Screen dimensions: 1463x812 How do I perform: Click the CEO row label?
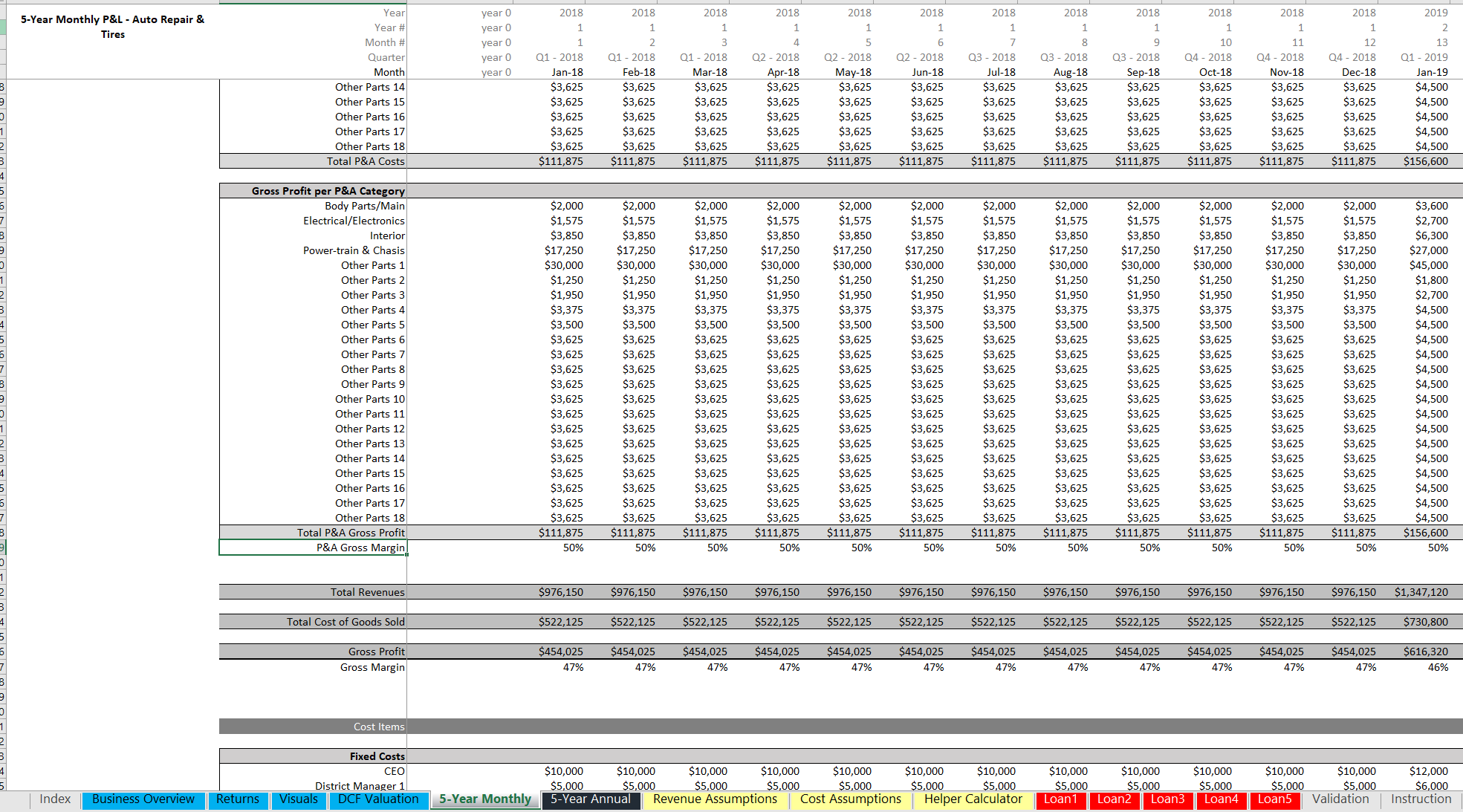[395, 771]
